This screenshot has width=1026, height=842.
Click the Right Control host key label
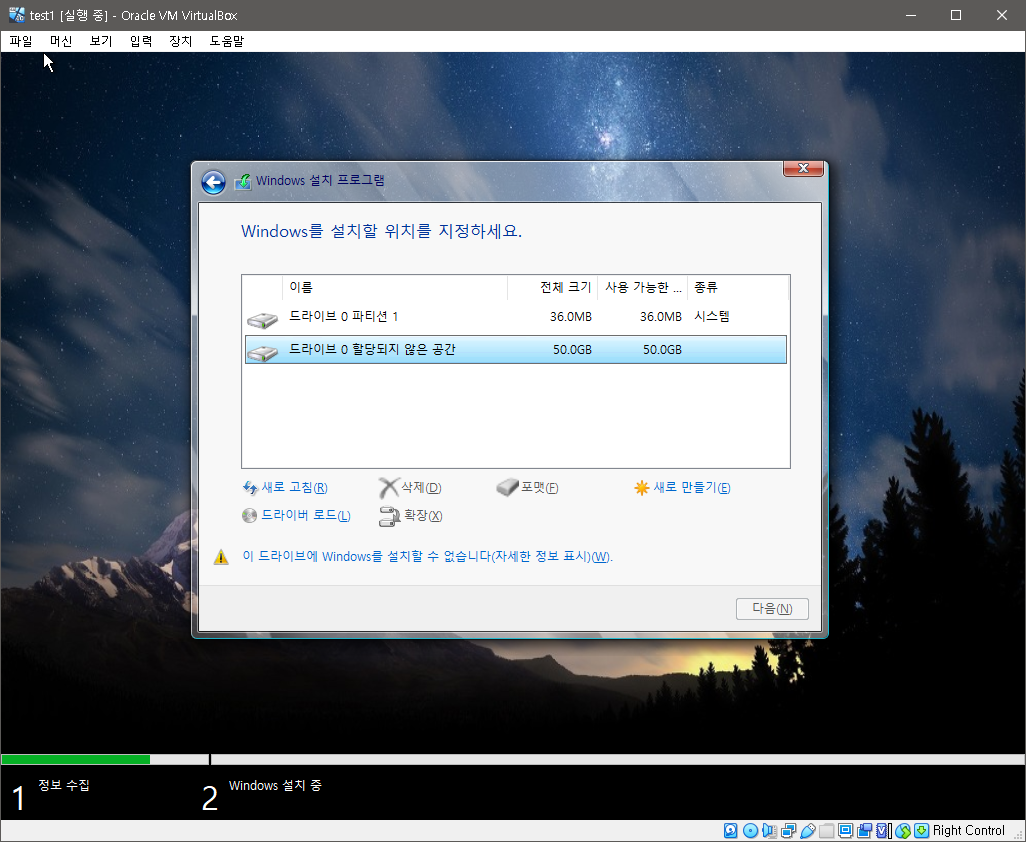[968, 830]
